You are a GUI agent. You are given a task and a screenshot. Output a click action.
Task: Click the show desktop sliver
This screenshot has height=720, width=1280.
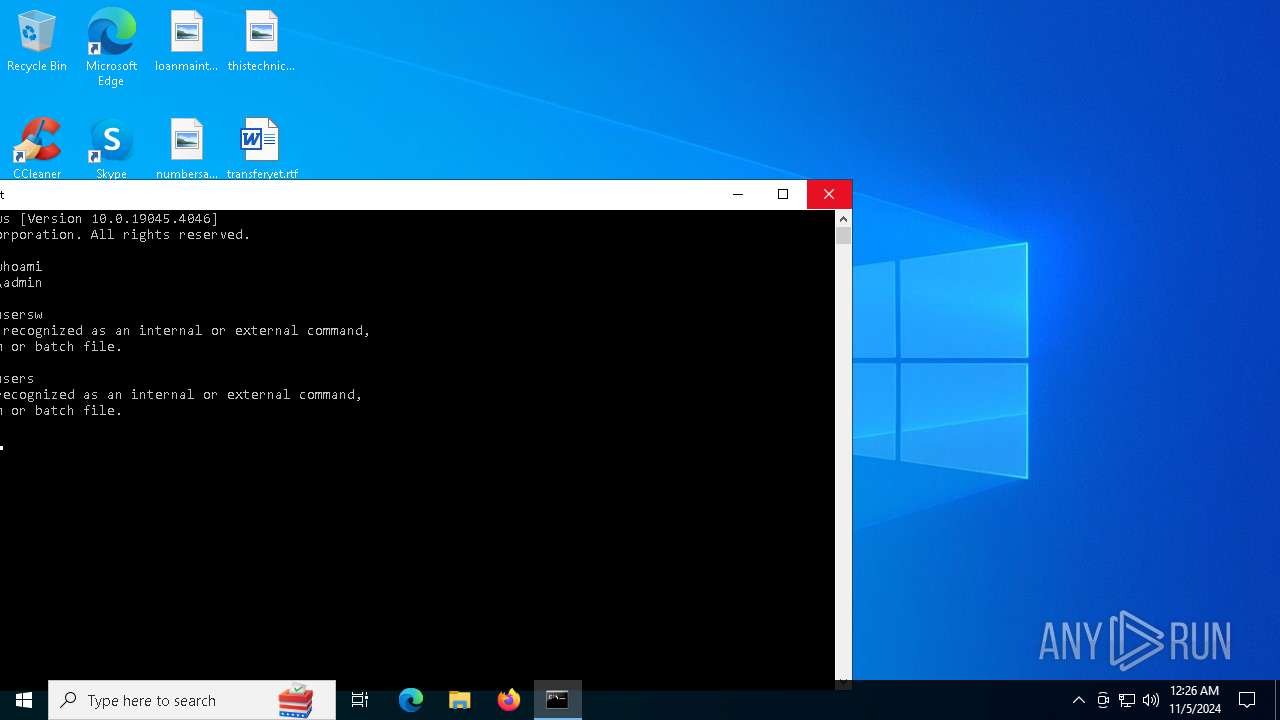point(1277,700)
